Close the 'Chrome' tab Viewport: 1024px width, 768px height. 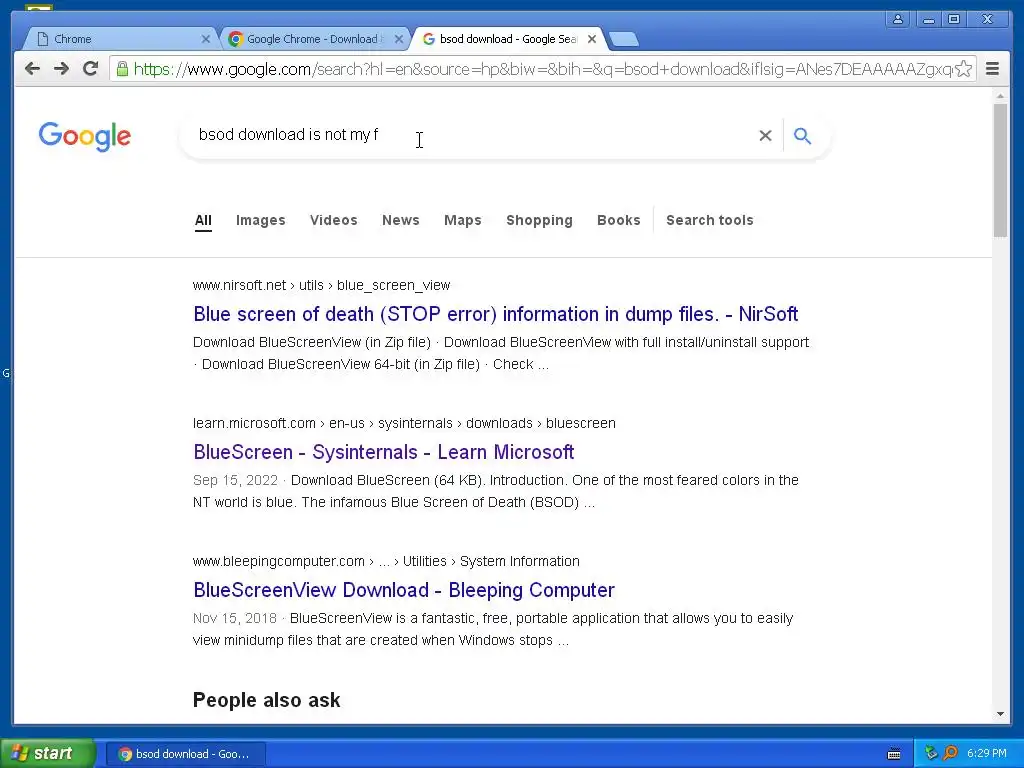(205, 39)
